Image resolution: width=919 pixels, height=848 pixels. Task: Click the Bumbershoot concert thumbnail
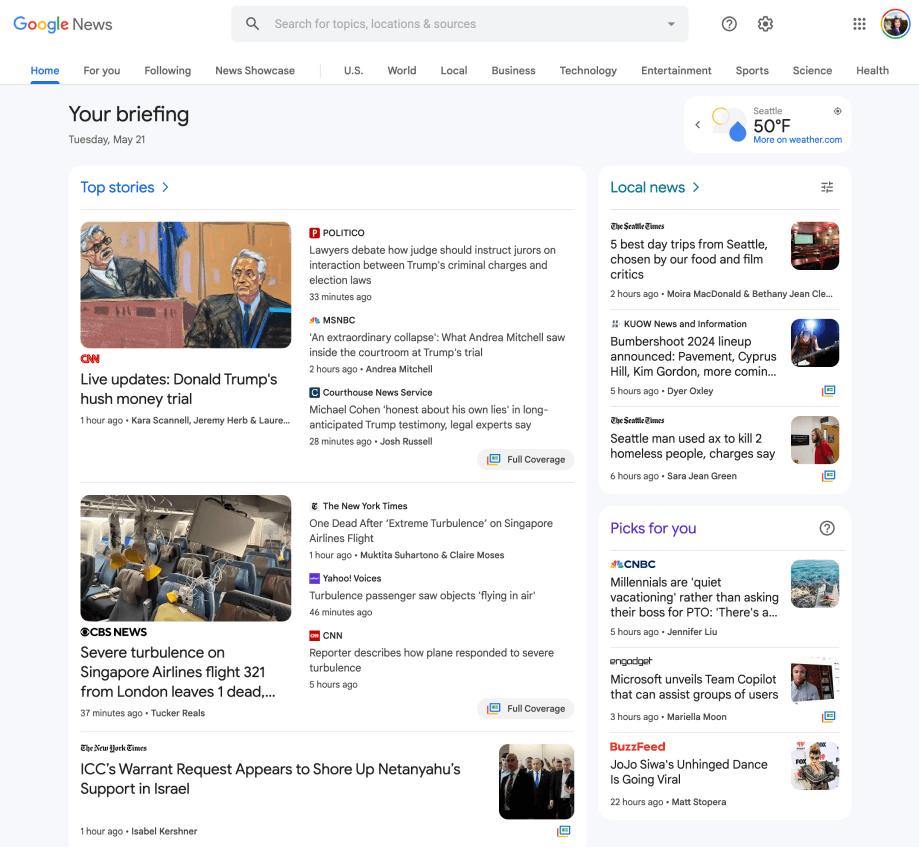[815, 343]
